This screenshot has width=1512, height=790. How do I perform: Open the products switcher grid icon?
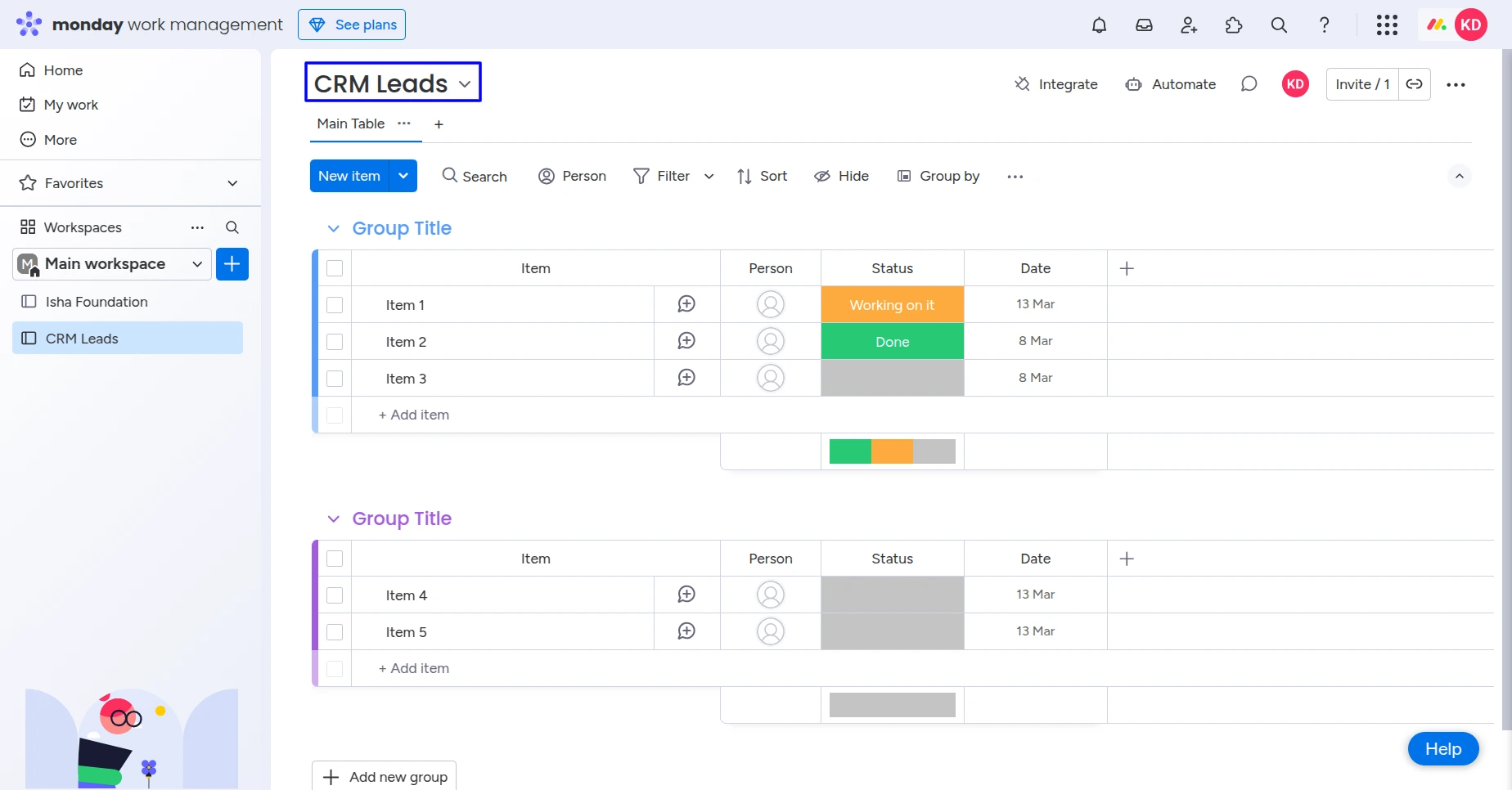pos(1387,25)
